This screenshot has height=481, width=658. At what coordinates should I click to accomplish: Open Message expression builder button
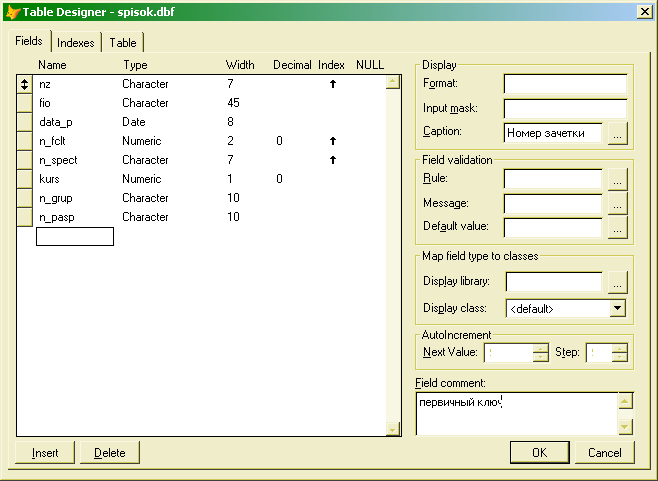[617, 203]
